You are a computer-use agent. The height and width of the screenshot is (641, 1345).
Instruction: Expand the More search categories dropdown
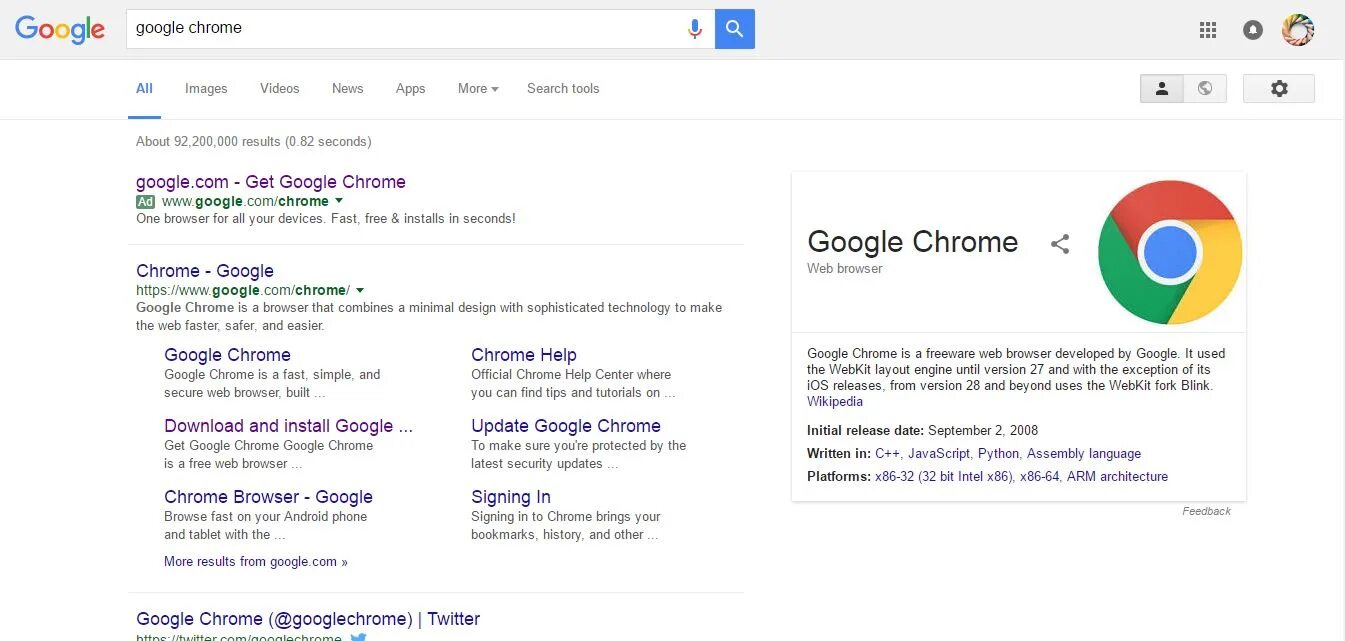point(478,89)
